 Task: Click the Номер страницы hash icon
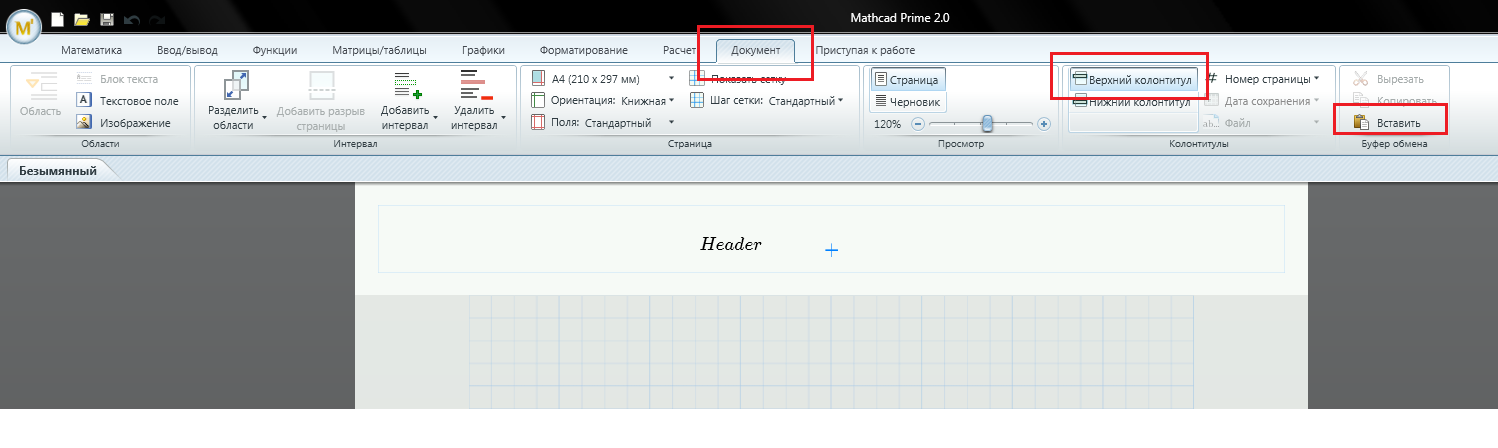[x=1212, y=78]
